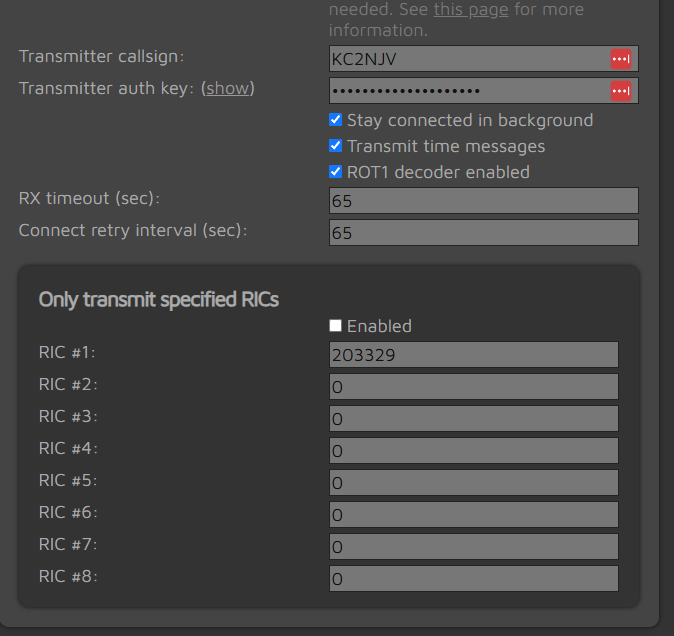Select the RIC #7 input field
Screen dimensions: 674x636
pos(473,547)
